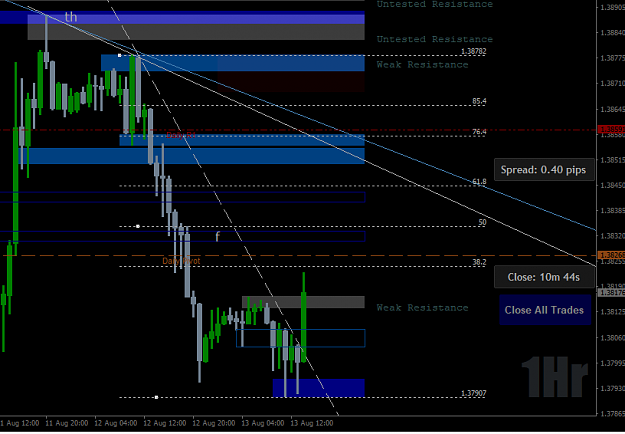Select Fibonacci anchor handle at the 1.37907 level
This screenshot has height=434, width=625.
coord(156,397)
